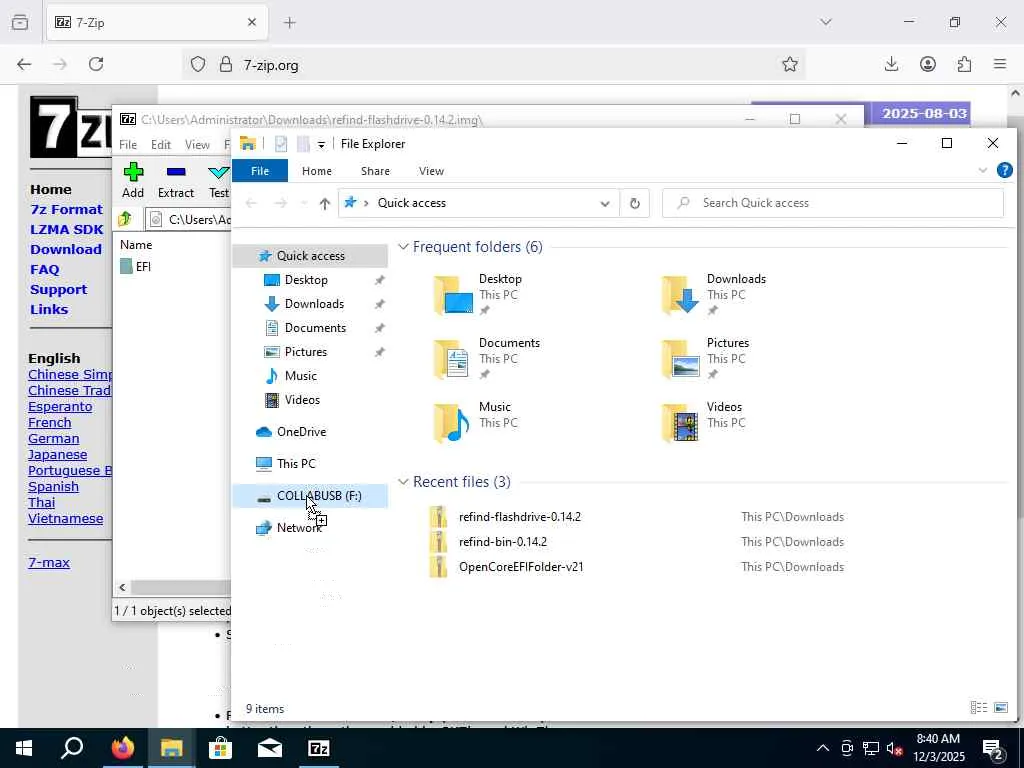The width and height of the screenshot is (1024, 768).
Task: Click the FAQ link on 7-zip.org
Action: coord(44,270)
